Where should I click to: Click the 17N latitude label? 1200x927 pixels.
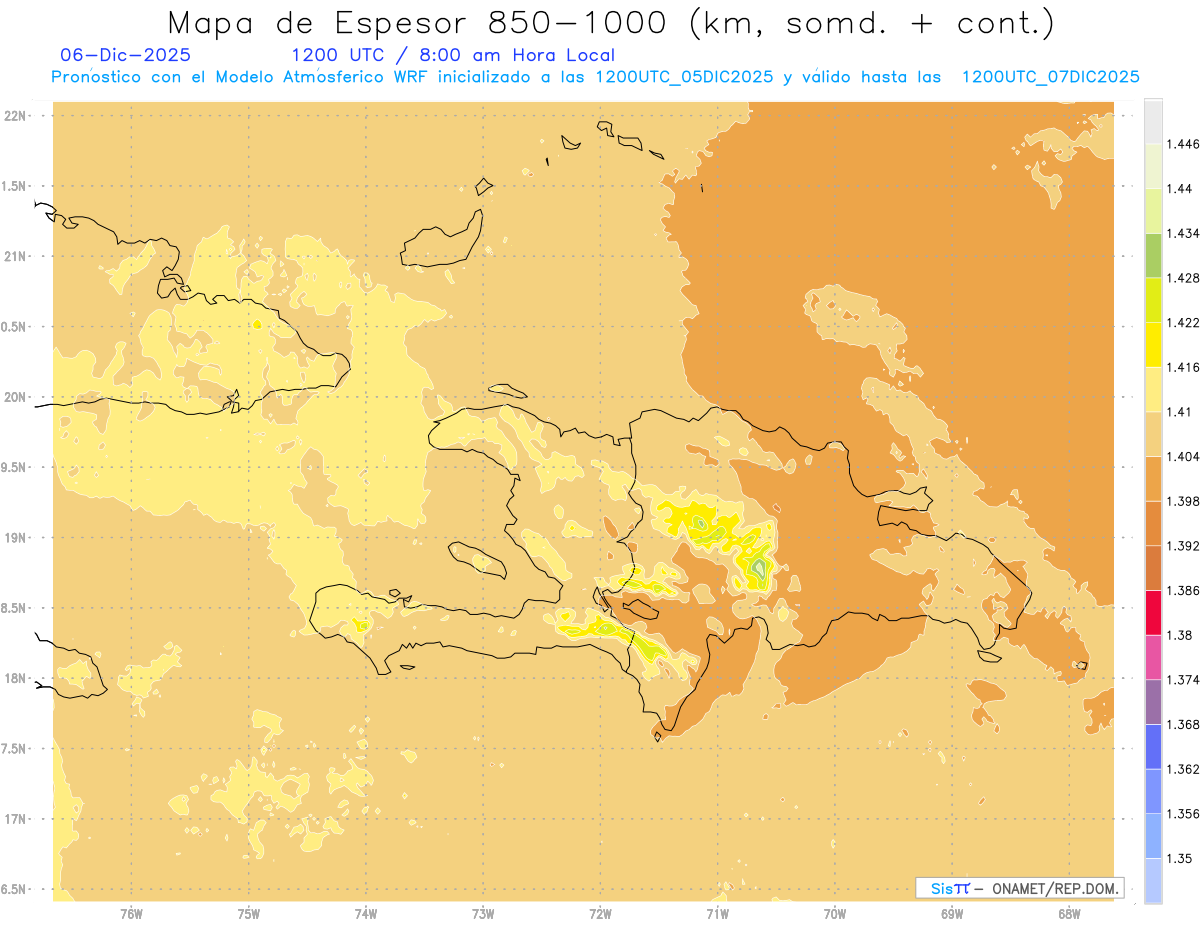tap(16, 820)
